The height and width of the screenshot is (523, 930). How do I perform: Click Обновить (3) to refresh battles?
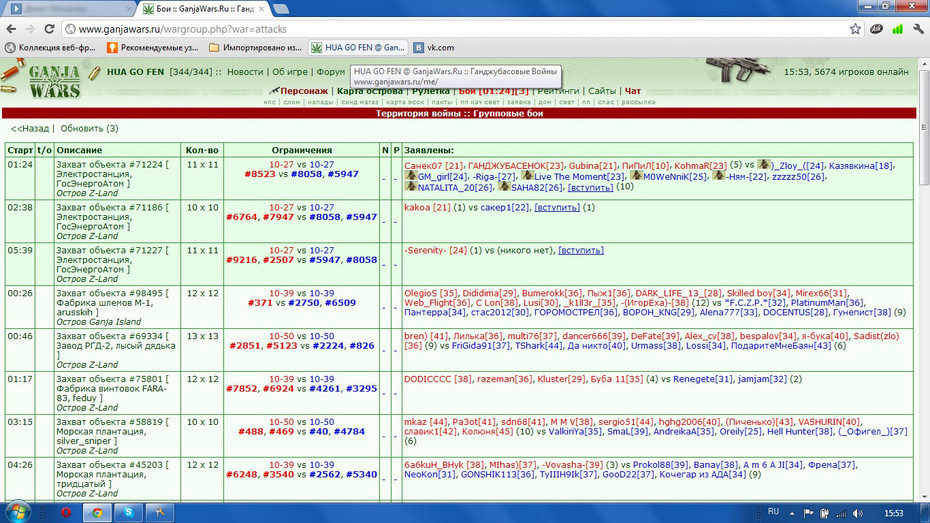tap(89, 128)
